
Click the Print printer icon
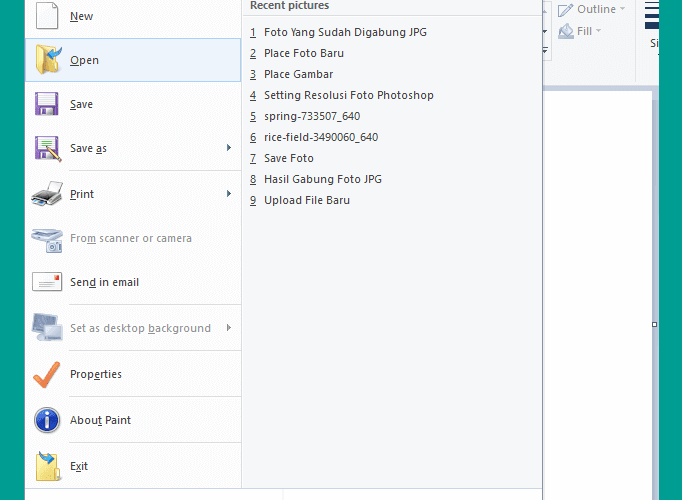pos(47,194)
